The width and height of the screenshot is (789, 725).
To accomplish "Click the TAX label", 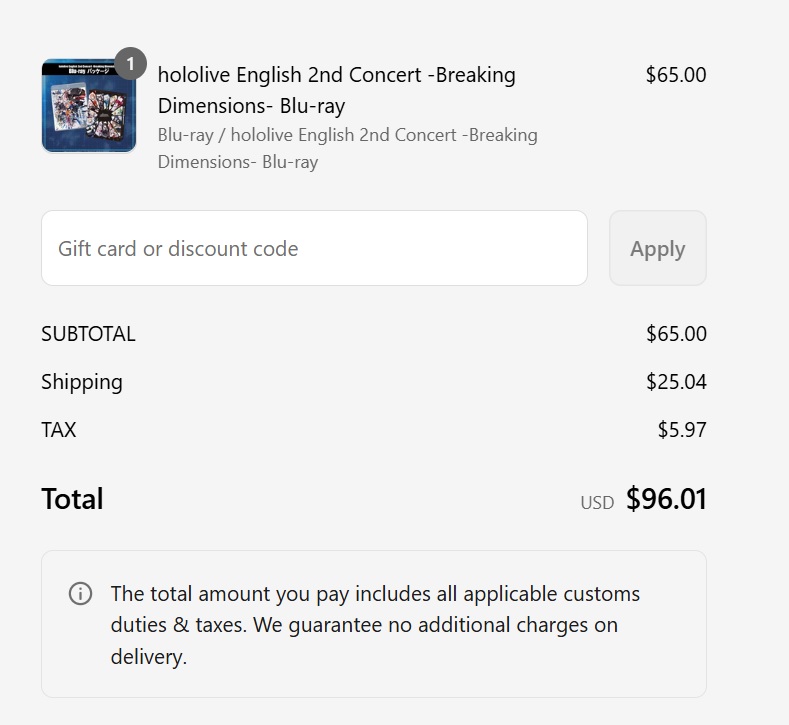I will (59, 430).
